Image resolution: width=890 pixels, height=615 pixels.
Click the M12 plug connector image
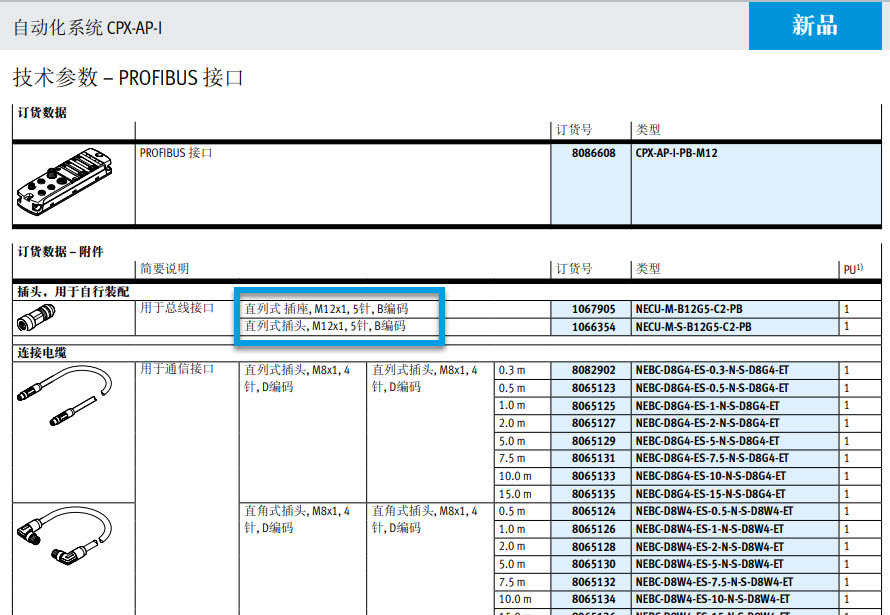point(36,317)
